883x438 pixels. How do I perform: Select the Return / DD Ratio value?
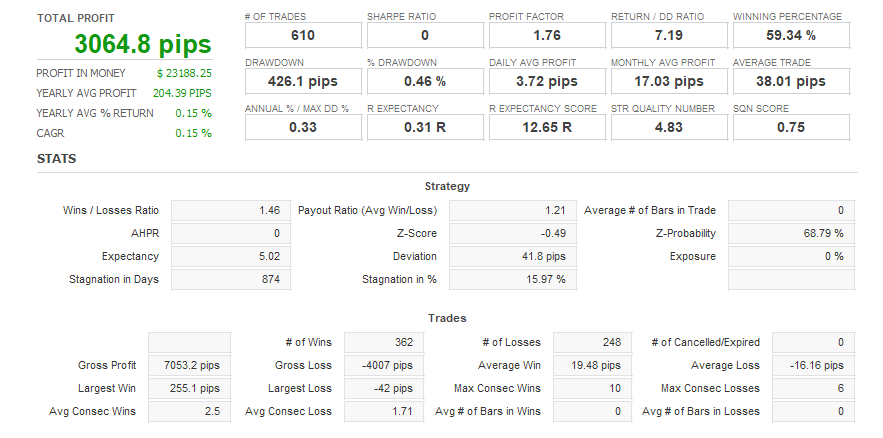click(x=669, y=36)
